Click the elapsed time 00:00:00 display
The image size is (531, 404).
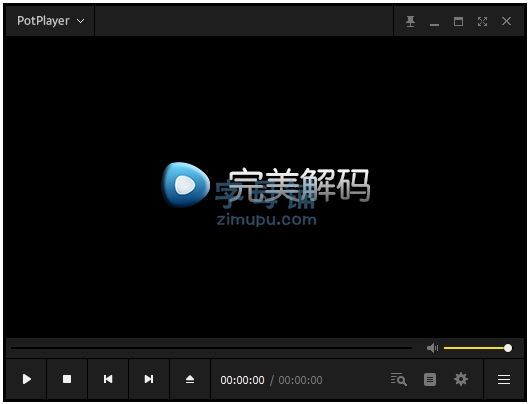pyautogui.click(x=242, y=380)
